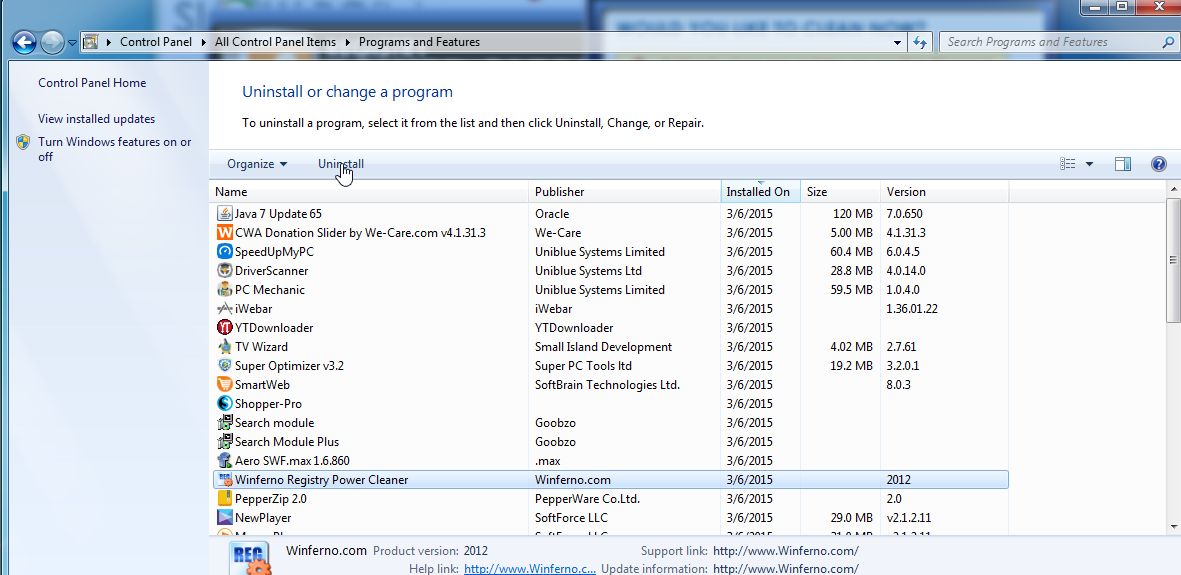Select the SpeedUpMyPC entry
Image resolution: width=1181 pixels, height=575 pixels.
click(610, 252)
